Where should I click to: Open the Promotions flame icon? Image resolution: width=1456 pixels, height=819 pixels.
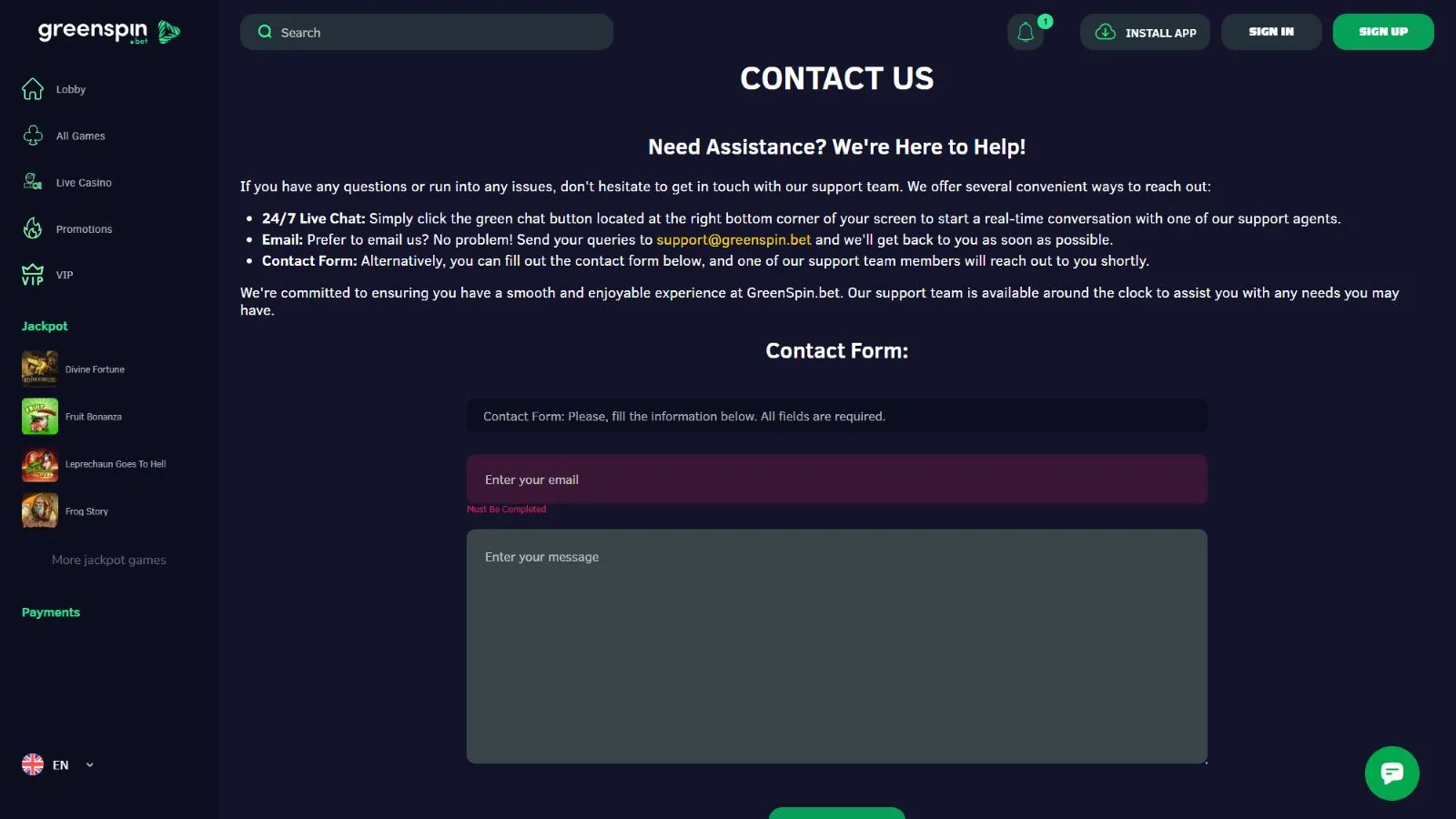tap(33, 228)
